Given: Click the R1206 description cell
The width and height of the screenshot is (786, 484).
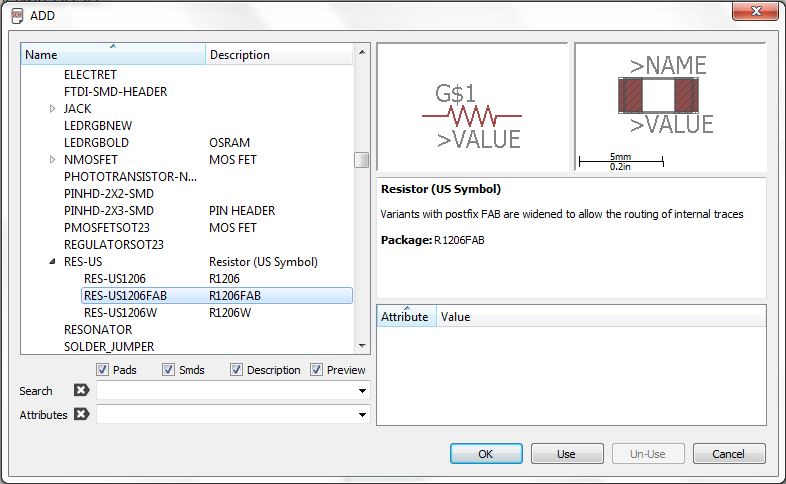Looking at the screenshot, I should coord(225,279).
